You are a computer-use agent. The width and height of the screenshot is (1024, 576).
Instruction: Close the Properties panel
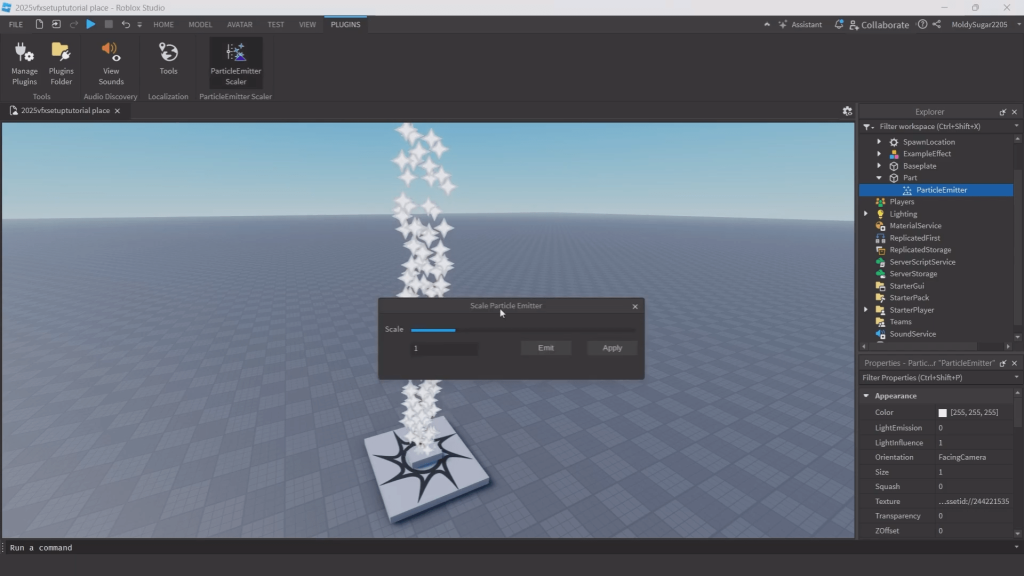(x=1014, y=363)
